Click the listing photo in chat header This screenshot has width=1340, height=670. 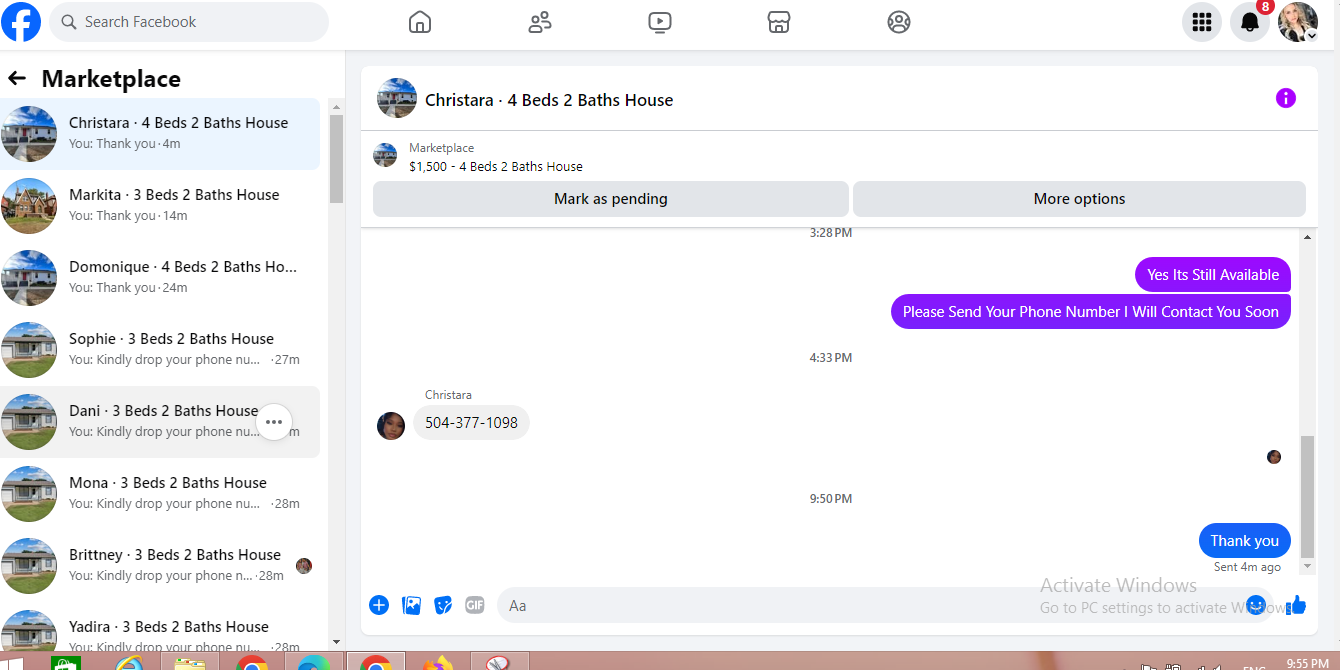click(397, 98)
